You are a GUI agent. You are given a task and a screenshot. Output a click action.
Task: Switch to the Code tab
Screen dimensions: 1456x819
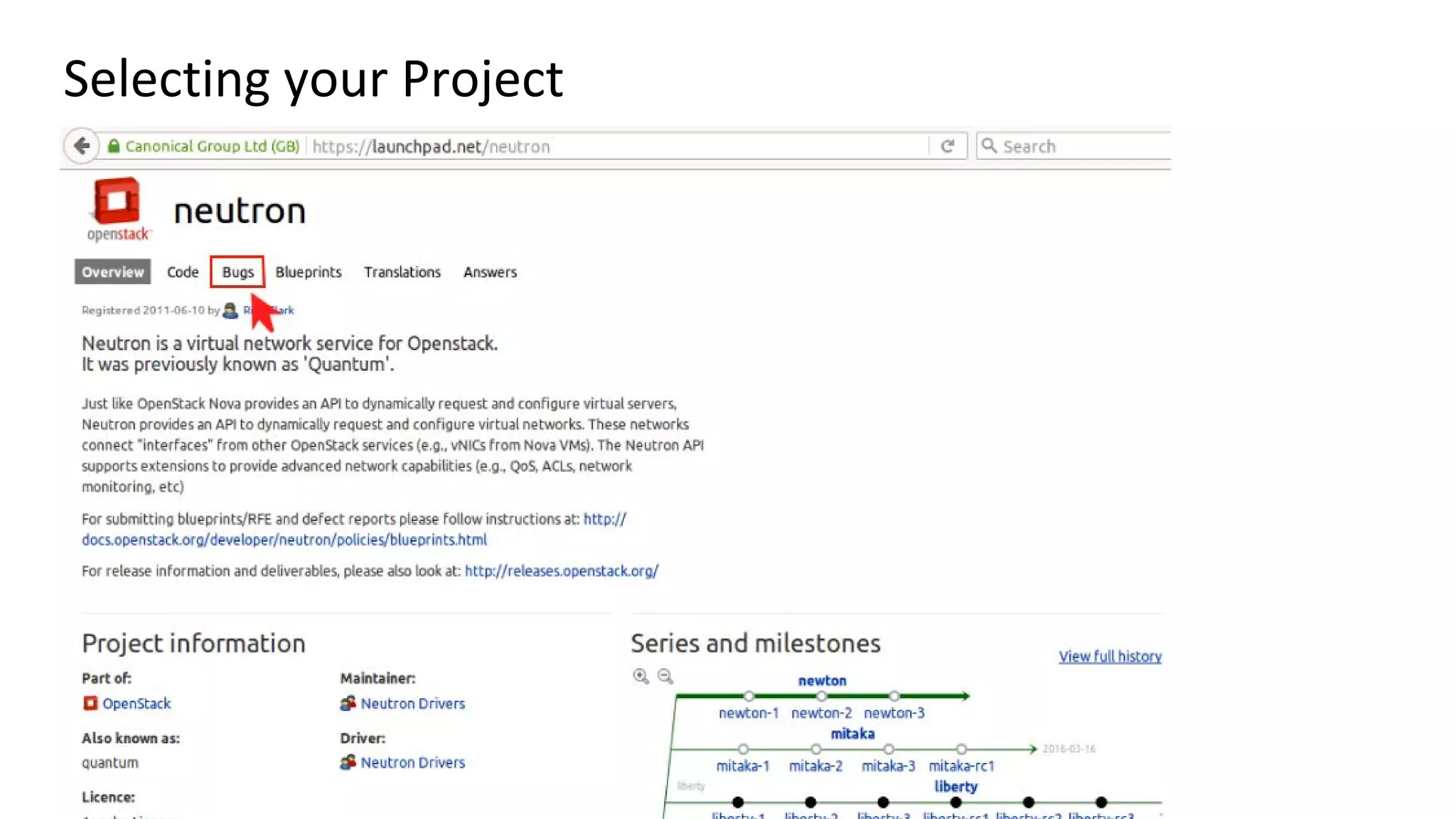click(x=183, y=272)
